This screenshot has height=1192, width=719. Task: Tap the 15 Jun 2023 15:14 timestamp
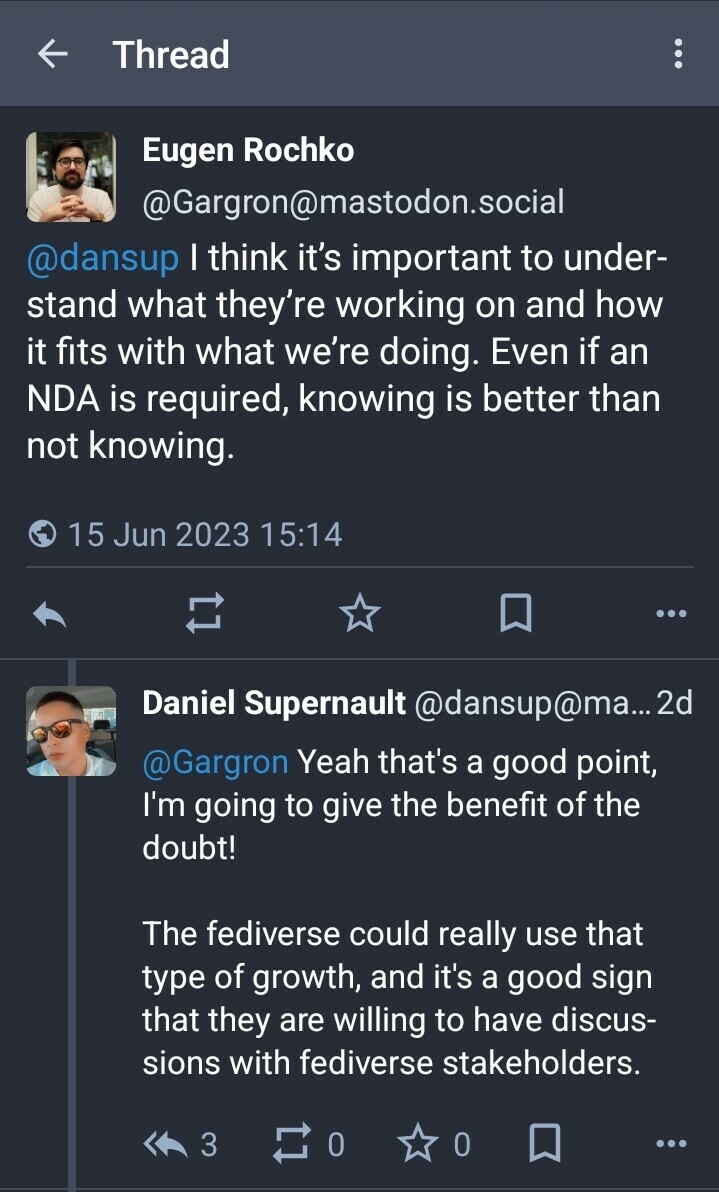click(x=205, y=534)
